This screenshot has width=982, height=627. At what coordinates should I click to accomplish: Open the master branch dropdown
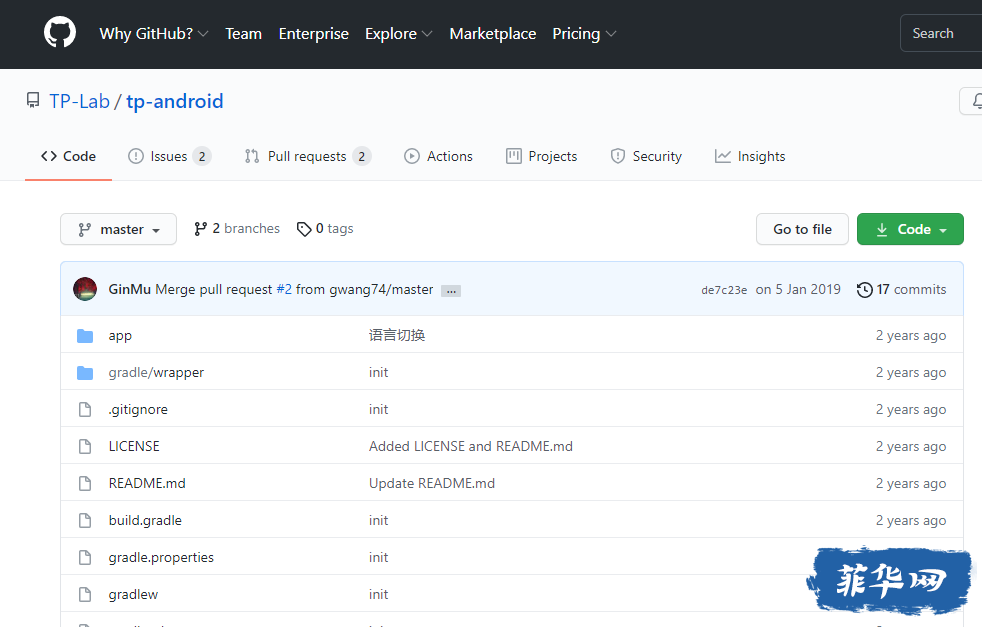pos(118,229)
